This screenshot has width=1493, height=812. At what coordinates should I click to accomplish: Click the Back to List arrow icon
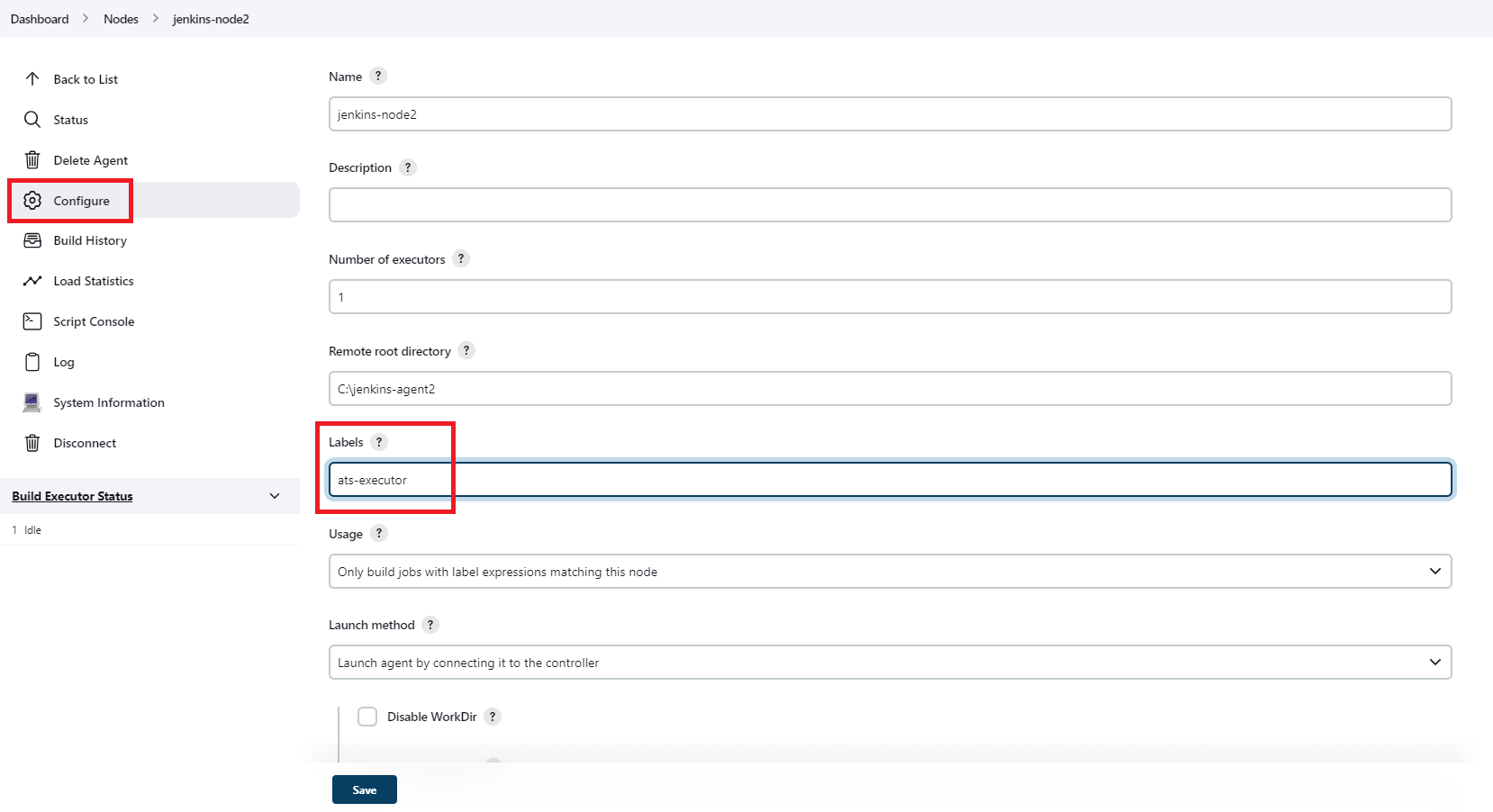click(32, 79)
